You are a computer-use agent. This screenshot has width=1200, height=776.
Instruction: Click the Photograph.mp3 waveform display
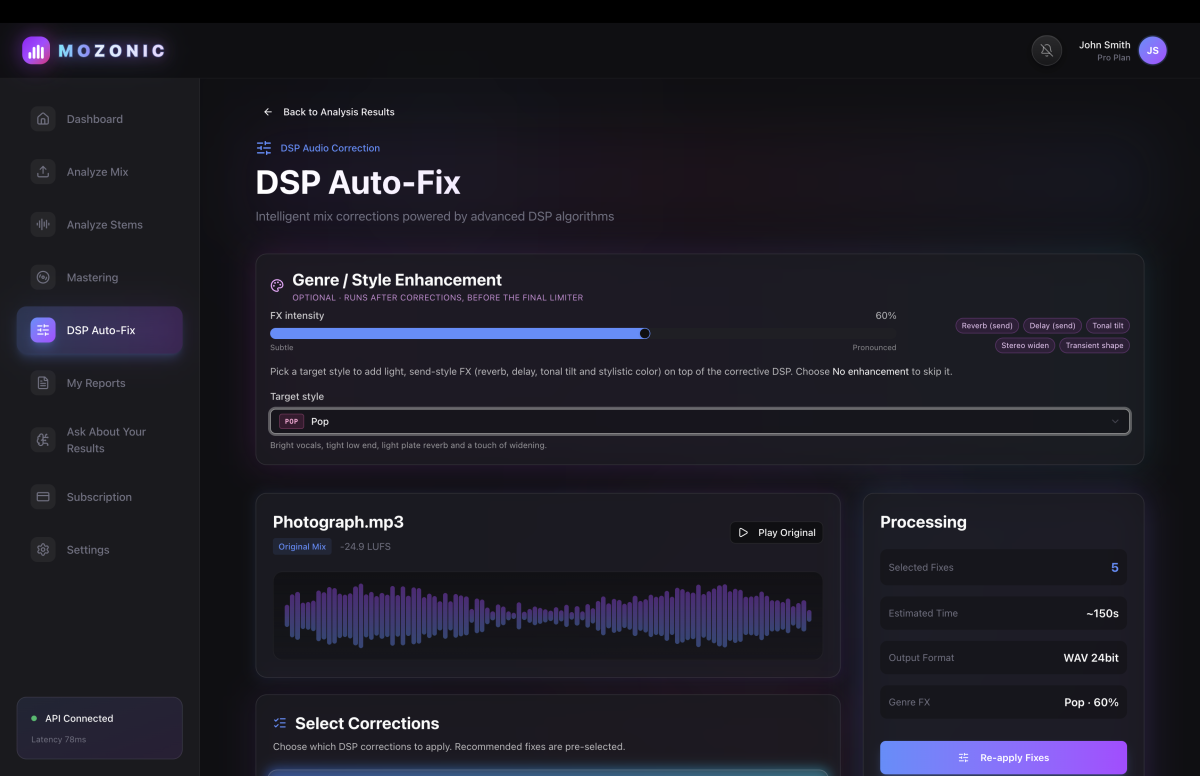point(548,615)
